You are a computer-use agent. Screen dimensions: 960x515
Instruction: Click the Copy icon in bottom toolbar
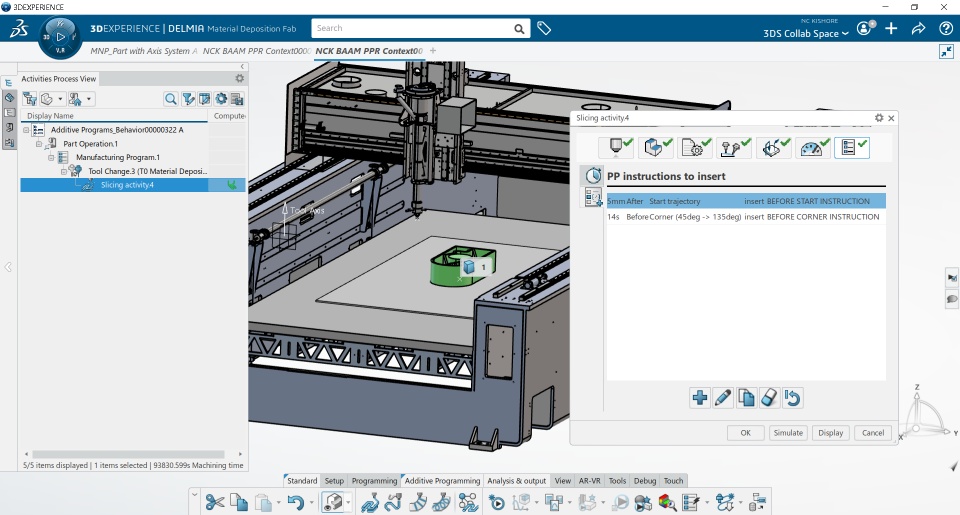pos(239,503)
